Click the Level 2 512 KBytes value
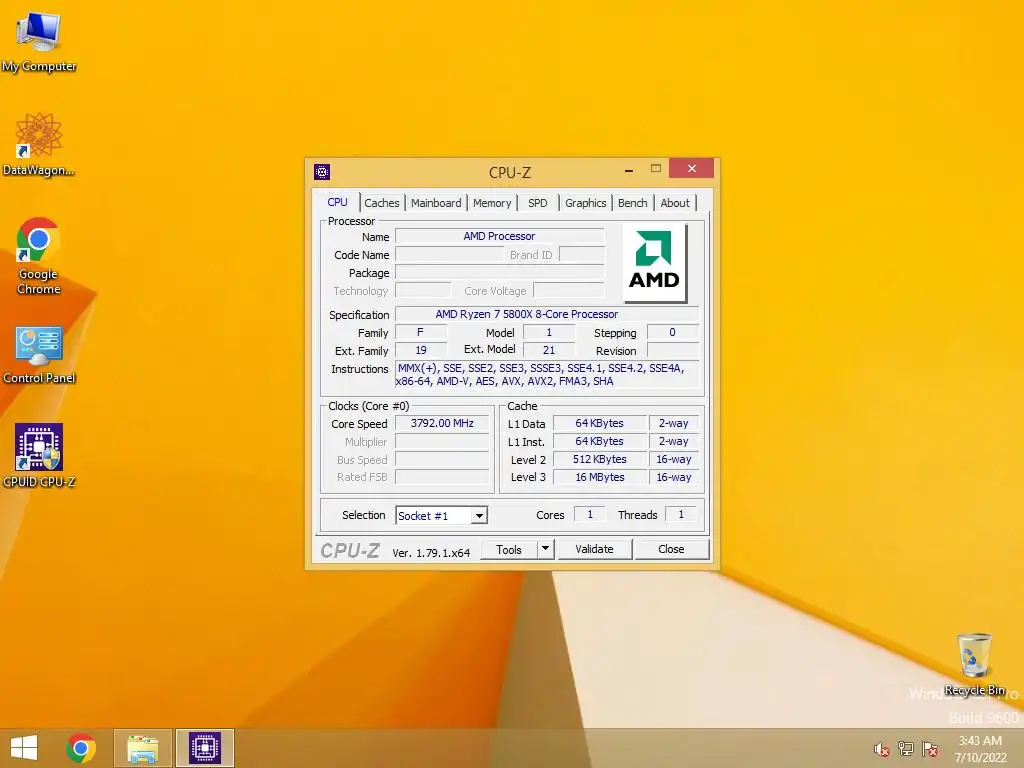This screenshot has height=768, width=1024. point(600,459)
